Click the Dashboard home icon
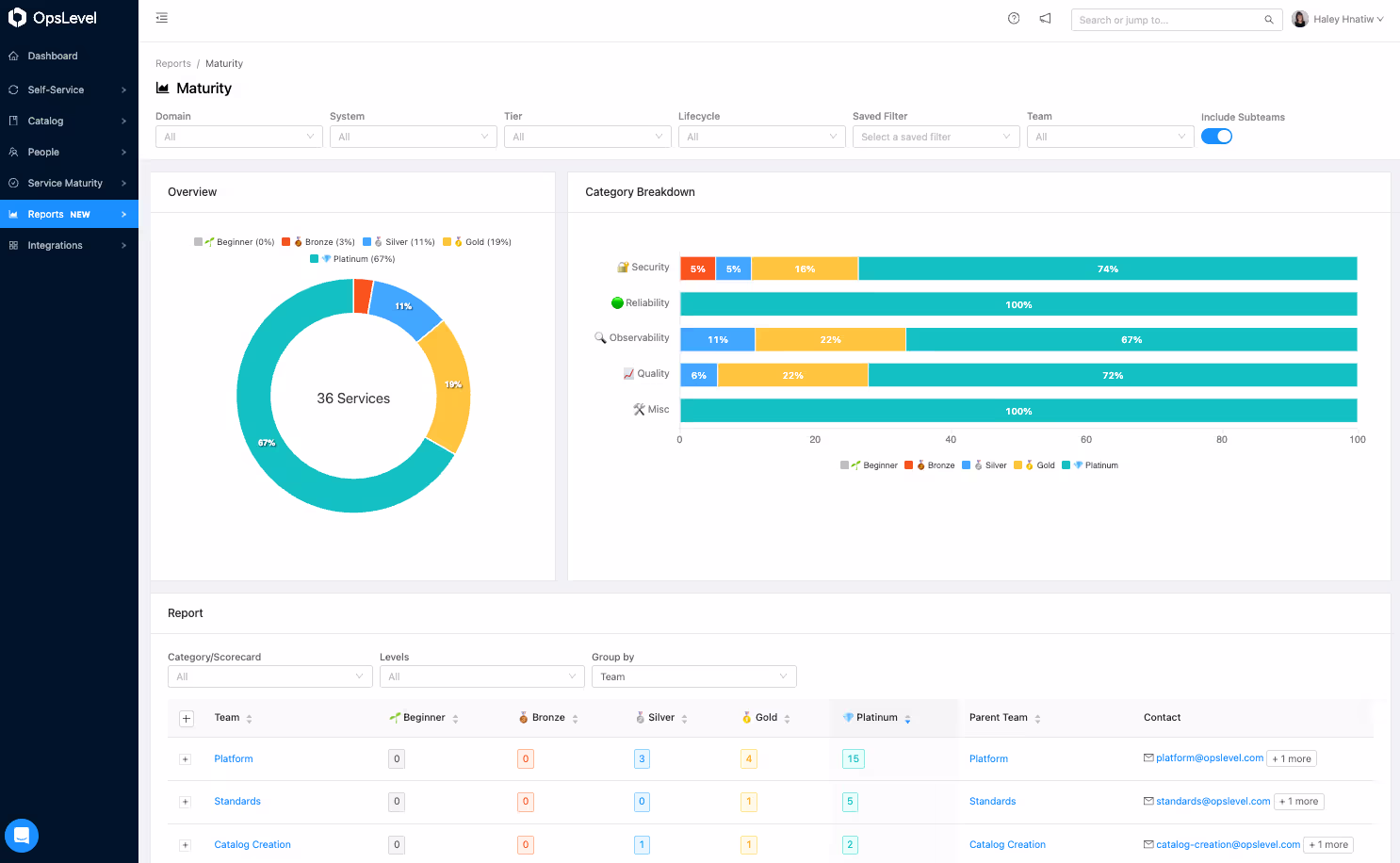 [13, 56]
